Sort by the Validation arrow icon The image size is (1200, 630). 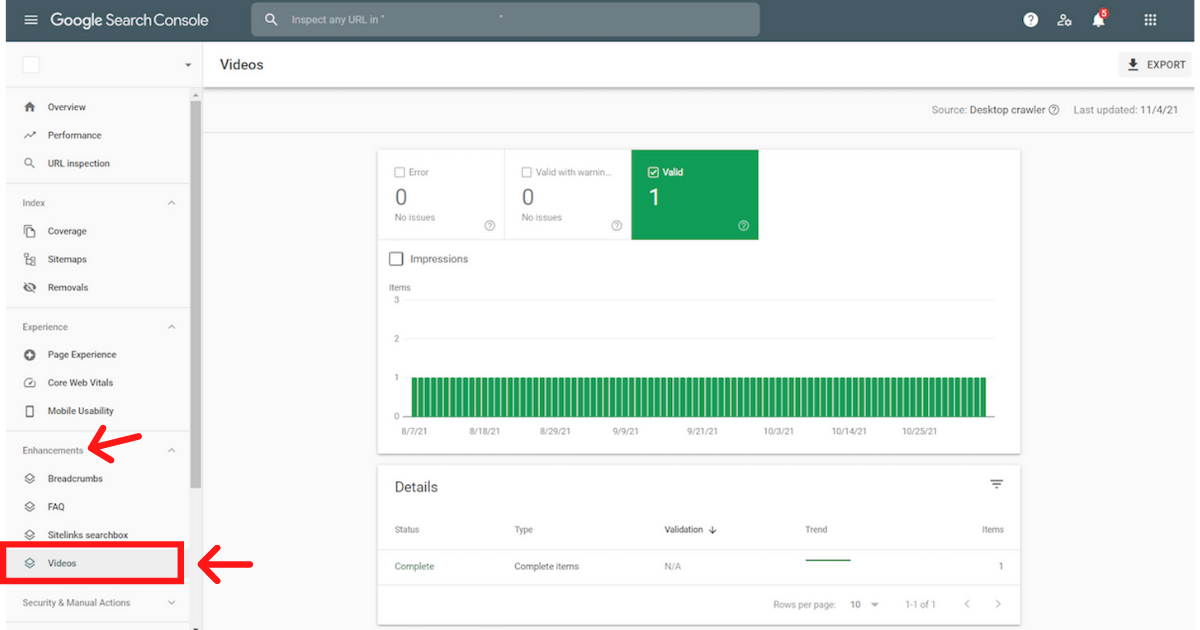[713, 530]
